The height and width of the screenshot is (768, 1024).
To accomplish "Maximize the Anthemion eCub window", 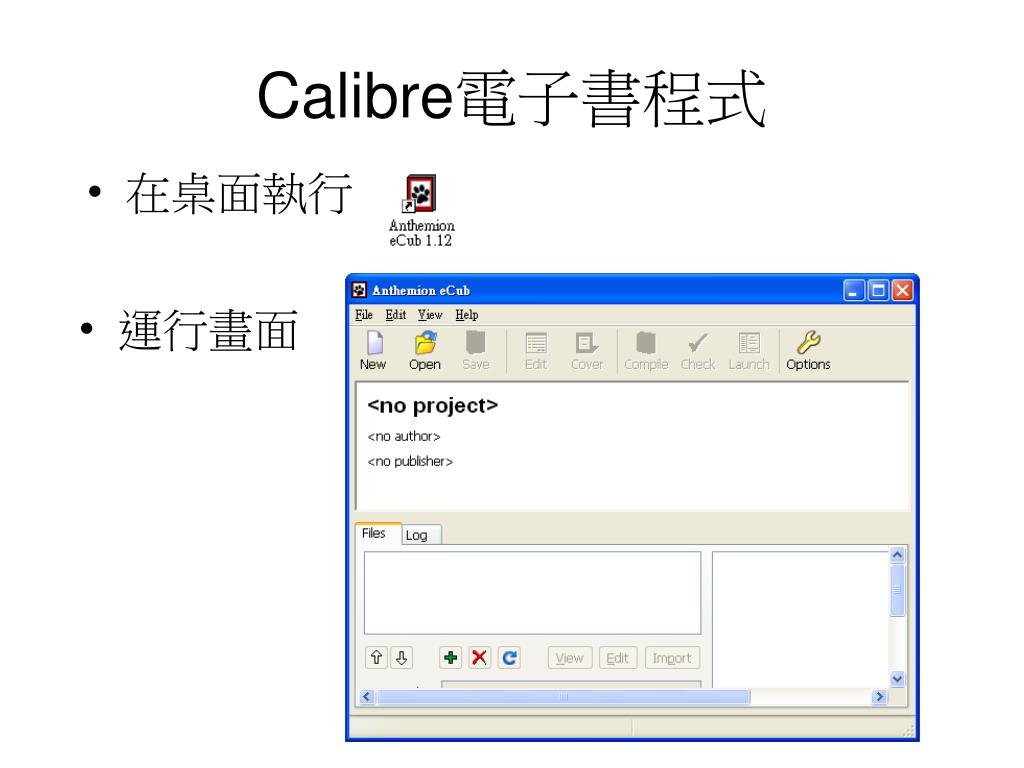I will coord(878,290).
